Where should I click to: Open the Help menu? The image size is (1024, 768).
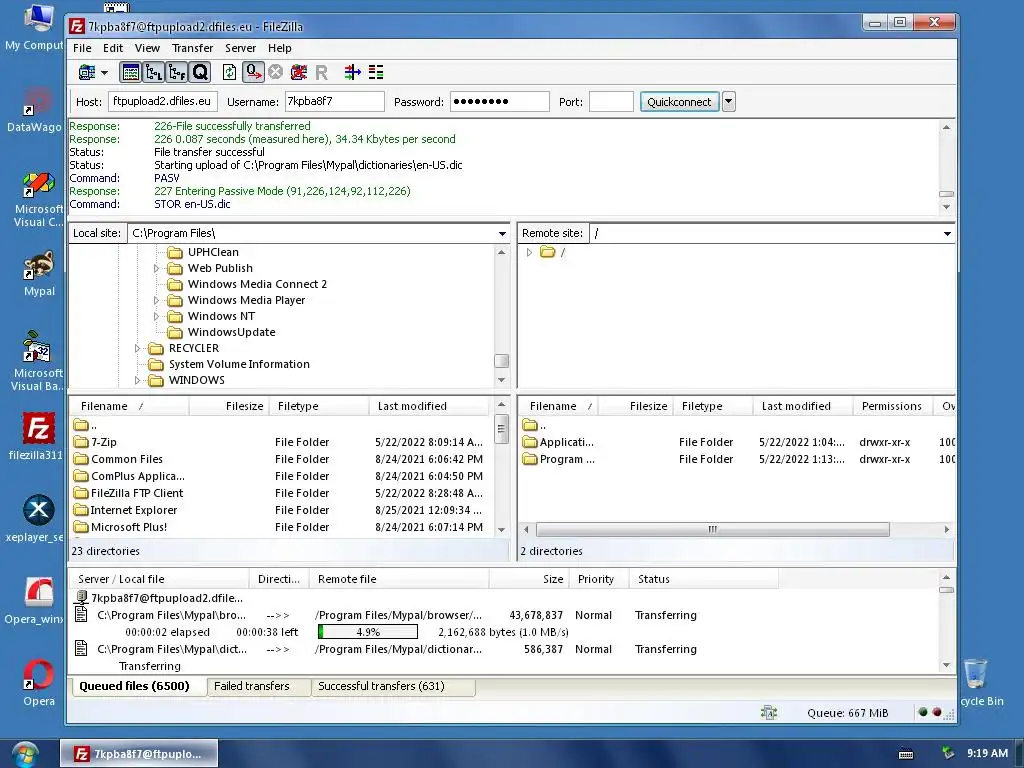tap(280, 48)
